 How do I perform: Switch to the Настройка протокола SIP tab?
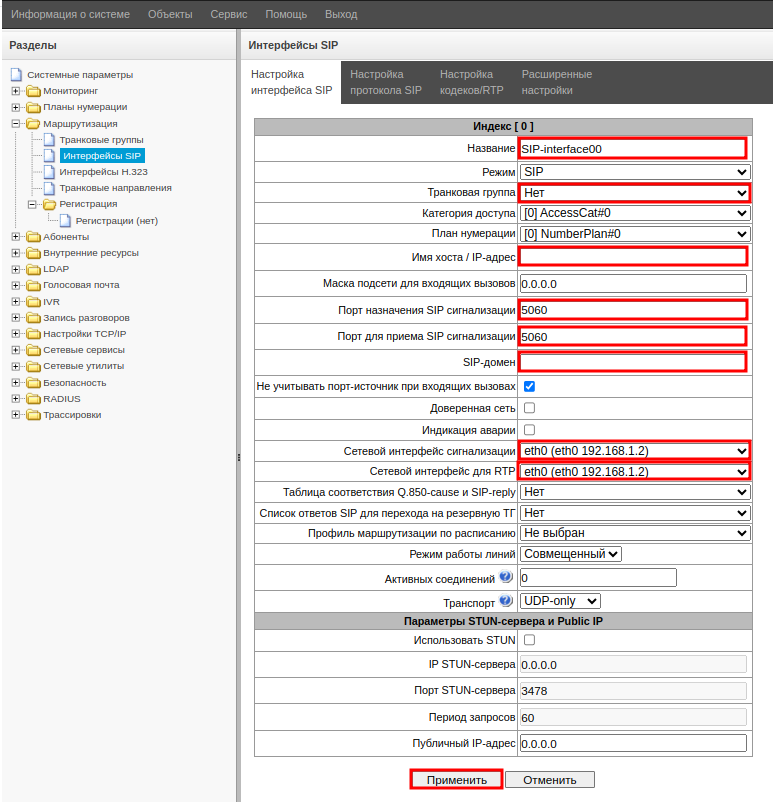(x=386, y=82)
